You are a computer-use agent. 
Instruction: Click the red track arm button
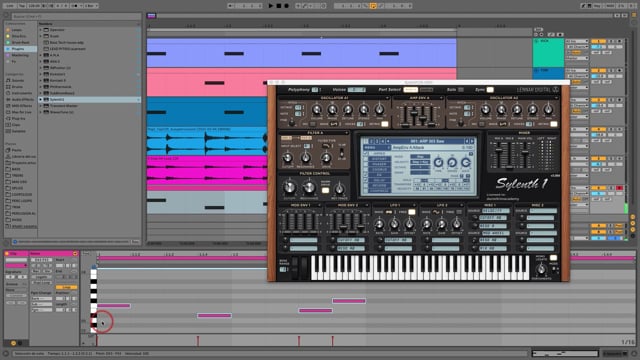click(619, 188)
